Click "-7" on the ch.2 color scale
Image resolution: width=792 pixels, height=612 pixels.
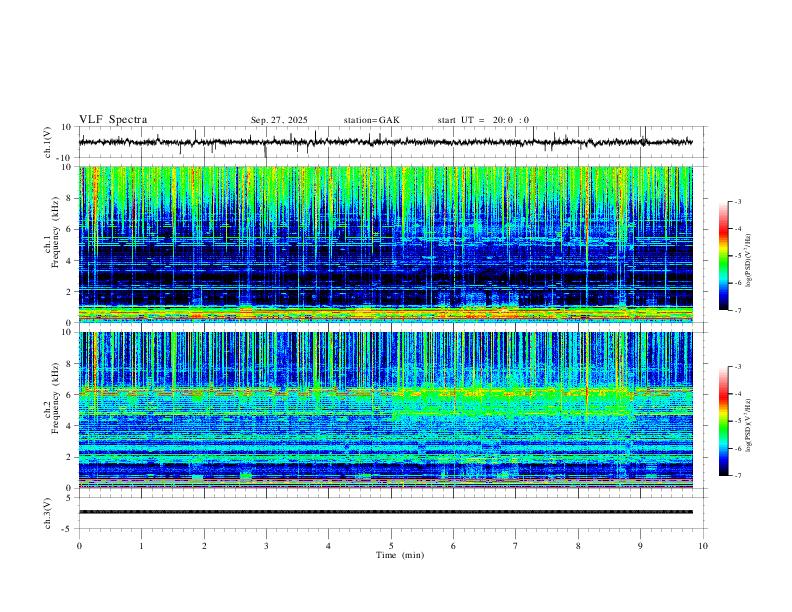[x=738, y=475]
